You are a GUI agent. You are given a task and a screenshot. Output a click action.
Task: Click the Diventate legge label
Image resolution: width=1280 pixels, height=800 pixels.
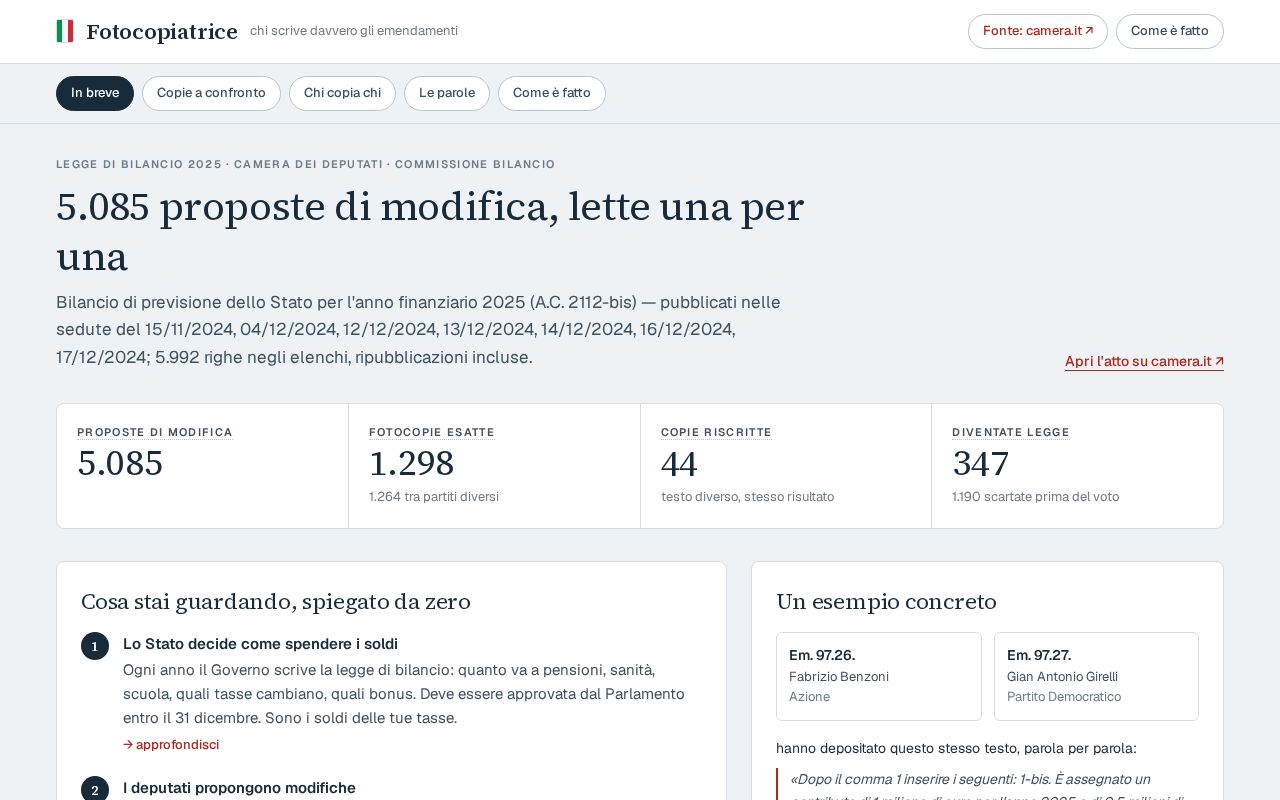(1011, 432)
